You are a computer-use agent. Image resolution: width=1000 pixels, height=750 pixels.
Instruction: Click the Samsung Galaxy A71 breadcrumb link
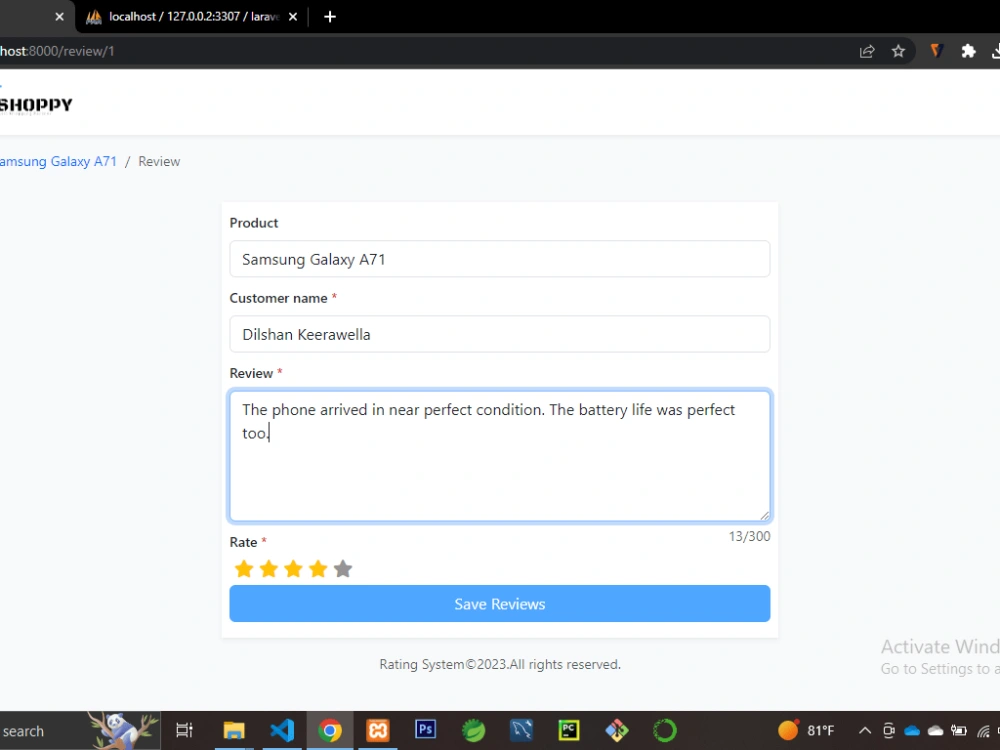58,161
